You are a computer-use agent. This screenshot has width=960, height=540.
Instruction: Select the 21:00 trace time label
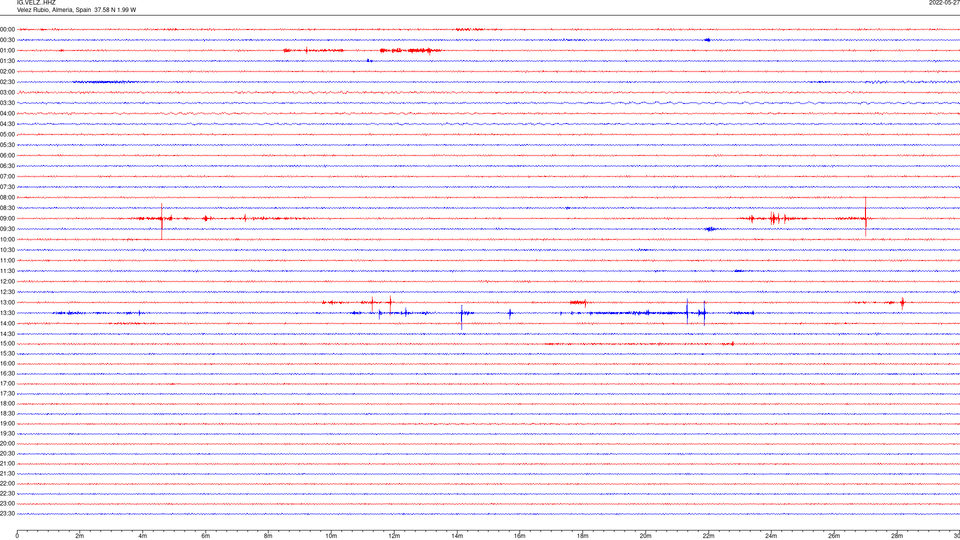[7, 463]
